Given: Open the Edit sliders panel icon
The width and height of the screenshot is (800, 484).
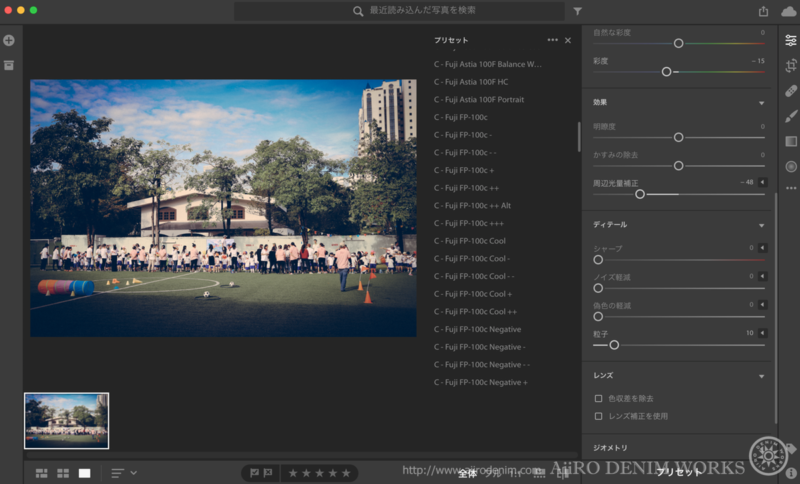Looking at the screenshot, I should point(791,40).
